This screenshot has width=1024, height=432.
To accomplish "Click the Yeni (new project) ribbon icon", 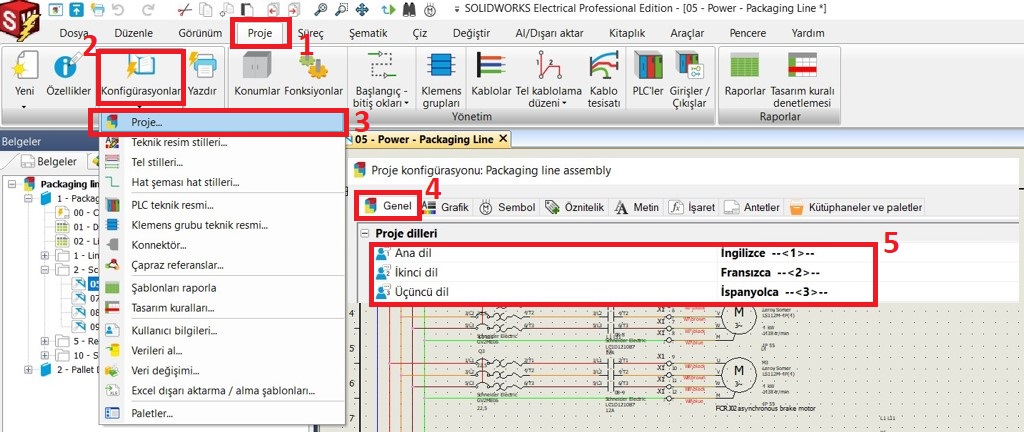I will 24,68.
